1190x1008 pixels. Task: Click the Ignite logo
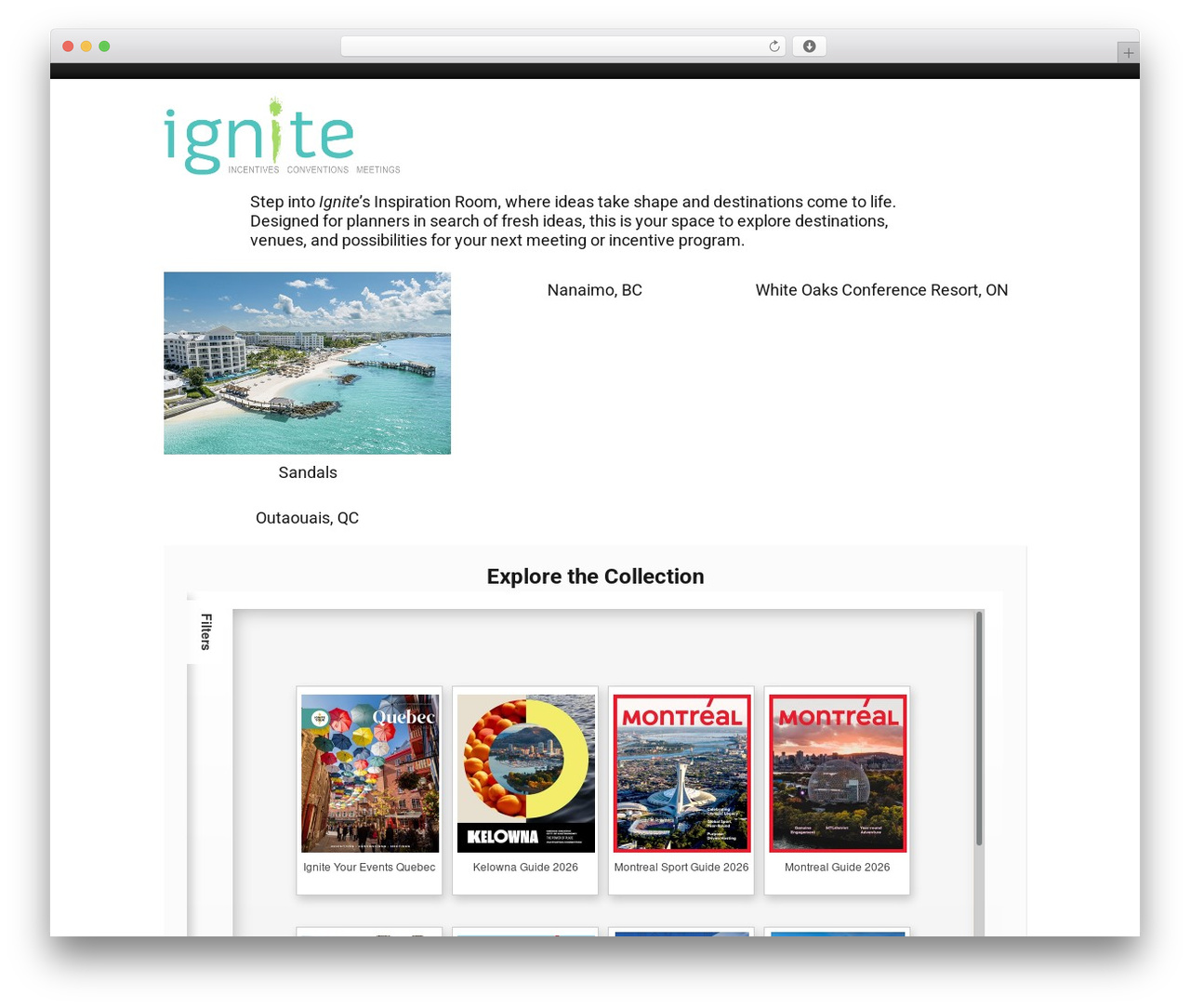click(282, 136)
